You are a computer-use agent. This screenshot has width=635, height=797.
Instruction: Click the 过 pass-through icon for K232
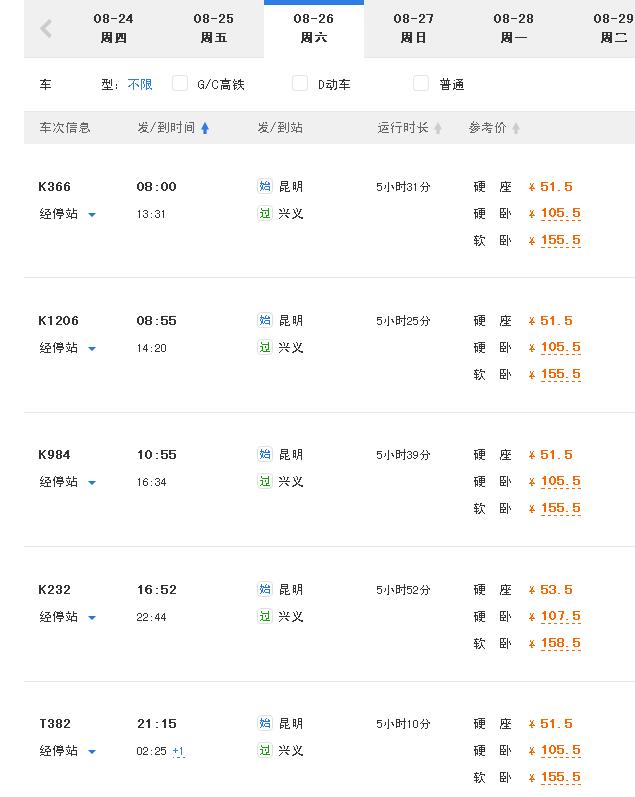tap(265, 616)
